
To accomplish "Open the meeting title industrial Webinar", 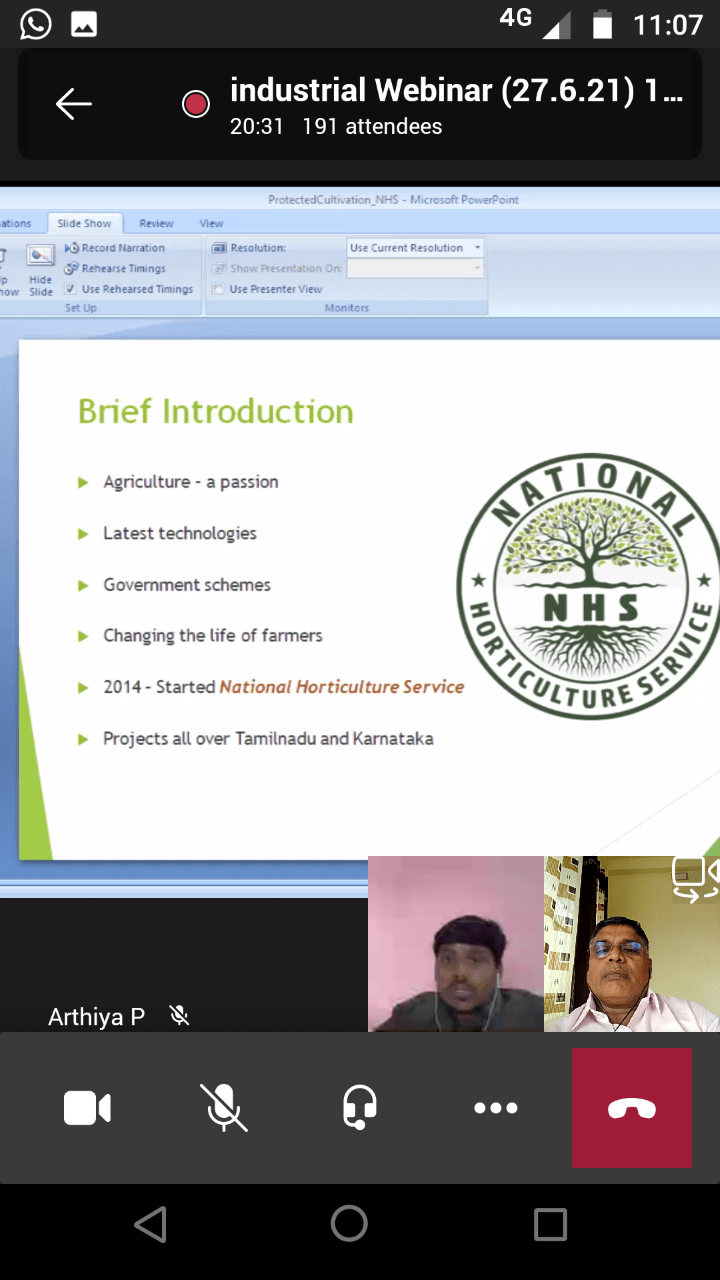I will 457,91.
